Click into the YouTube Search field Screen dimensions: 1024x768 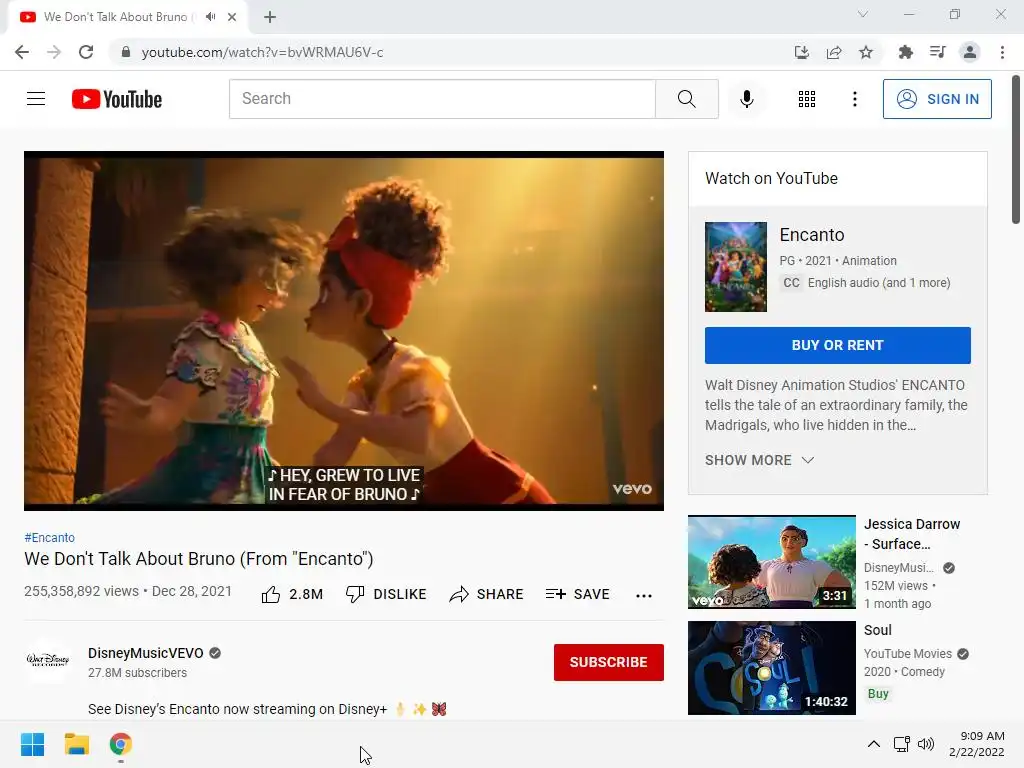coord(442,99)
